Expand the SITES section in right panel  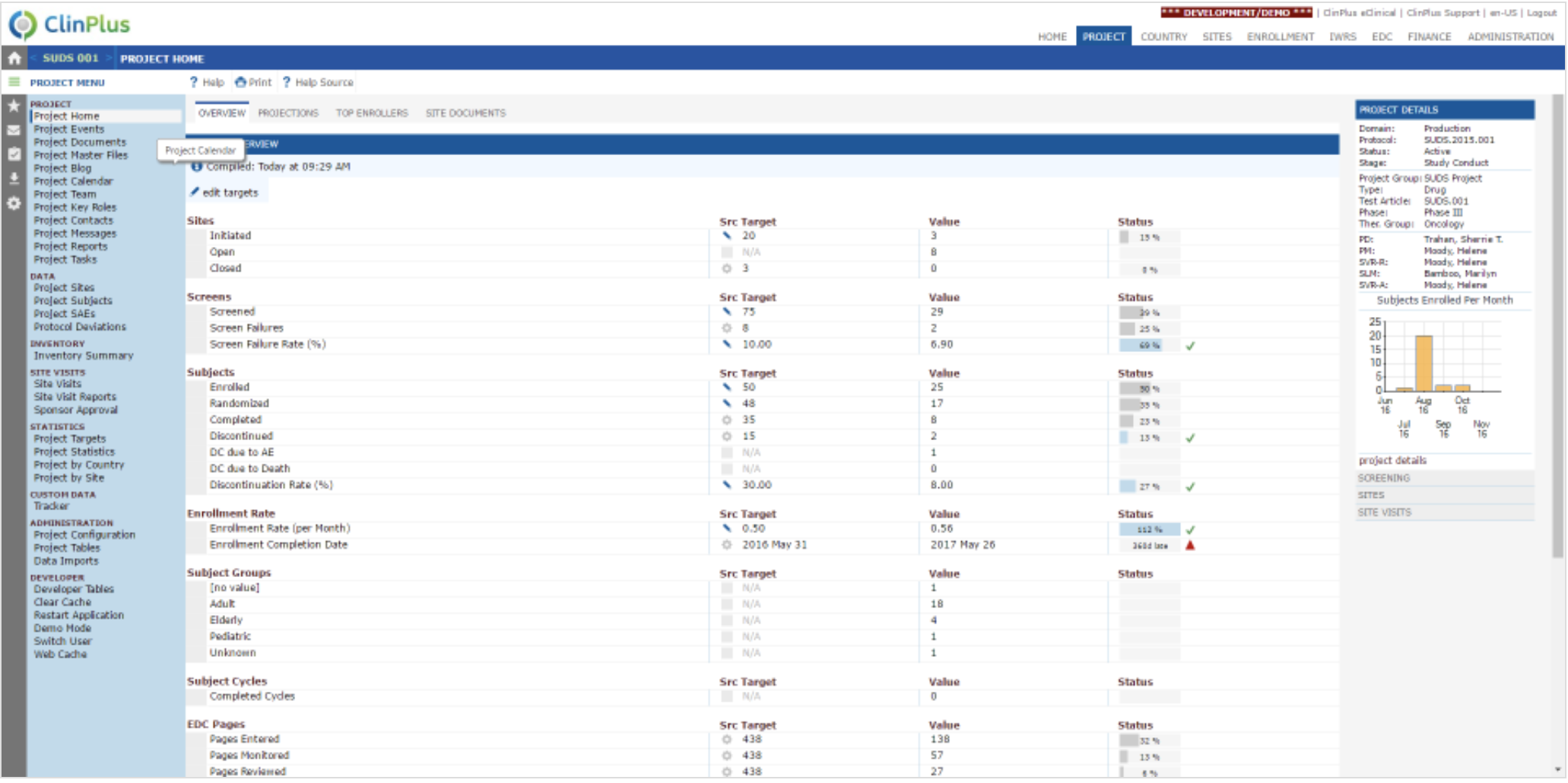pyautogui.click(x=1444, y=495)
